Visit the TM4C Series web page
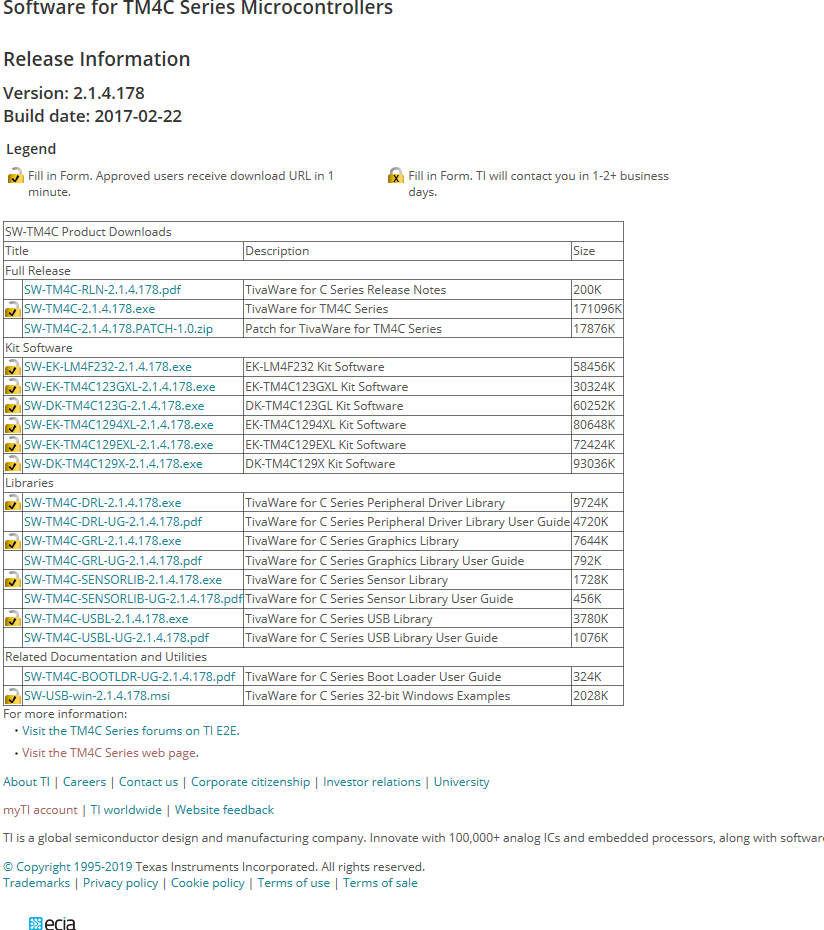824x930 pixels. (109, 753)
